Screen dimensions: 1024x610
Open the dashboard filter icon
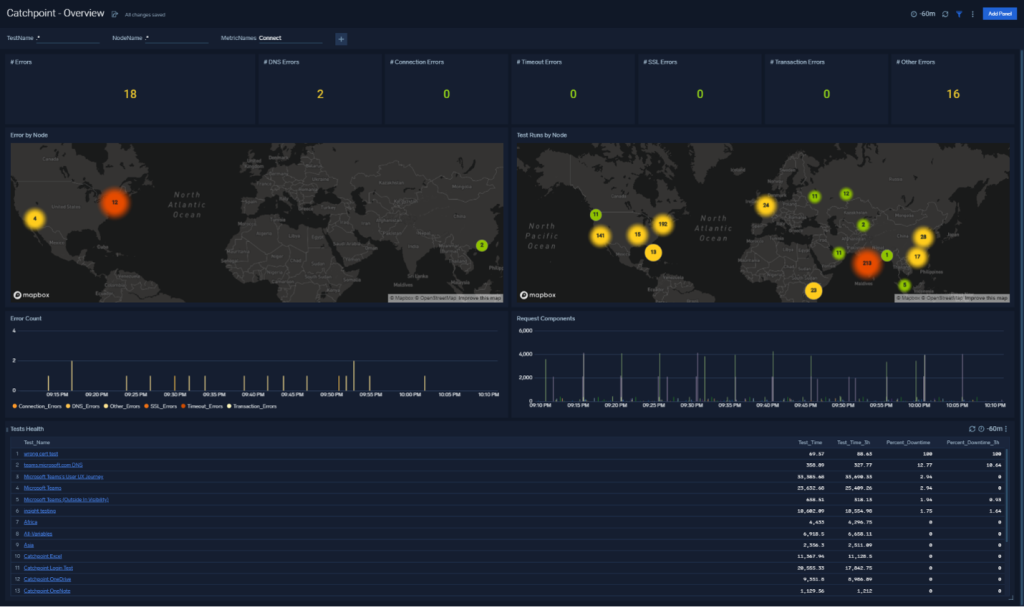coord(959,14)
